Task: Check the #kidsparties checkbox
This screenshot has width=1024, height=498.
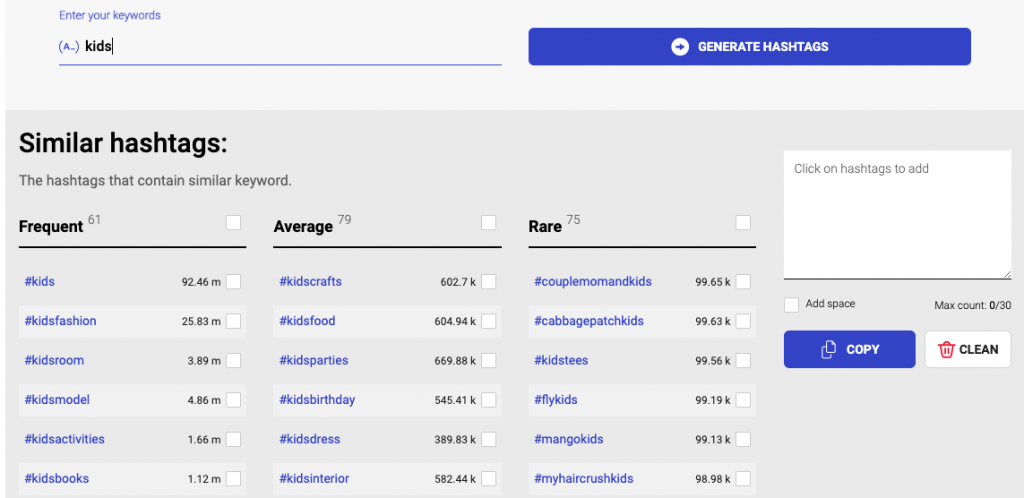Action: [488, 360]
